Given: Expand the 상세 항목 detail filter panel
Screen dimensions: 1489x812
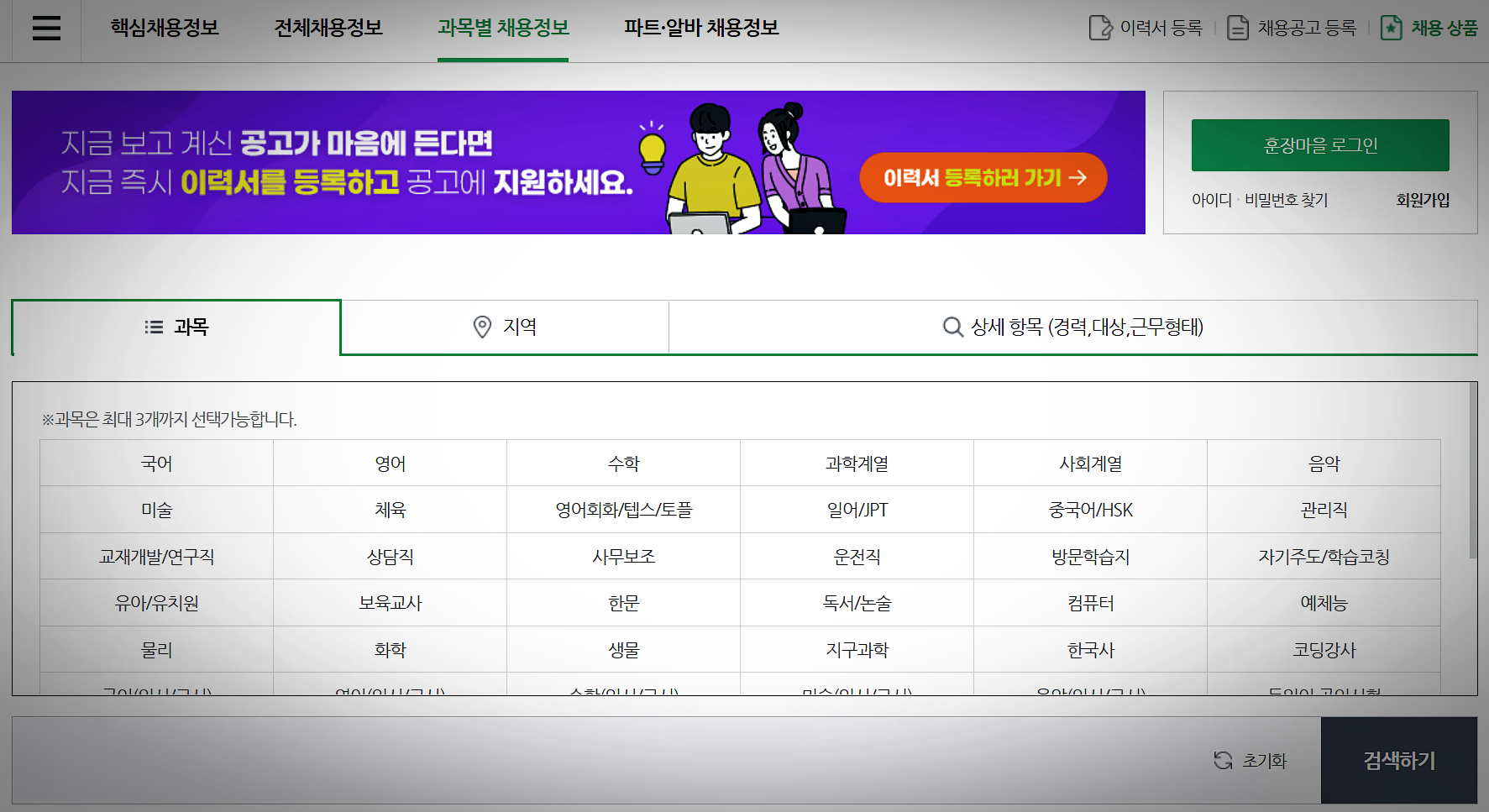Looking at the screenshot, I should (x=1074, y=327).
